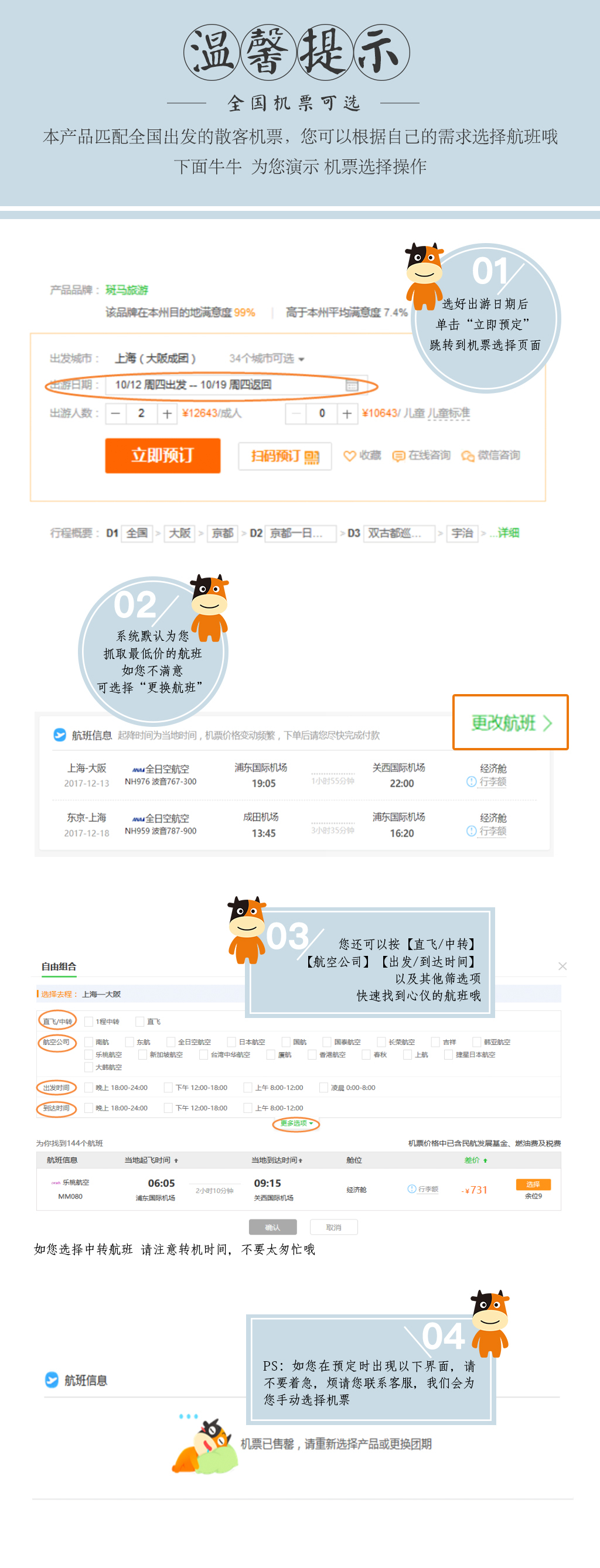Sort by 差价 price difference arrow

485,1161
